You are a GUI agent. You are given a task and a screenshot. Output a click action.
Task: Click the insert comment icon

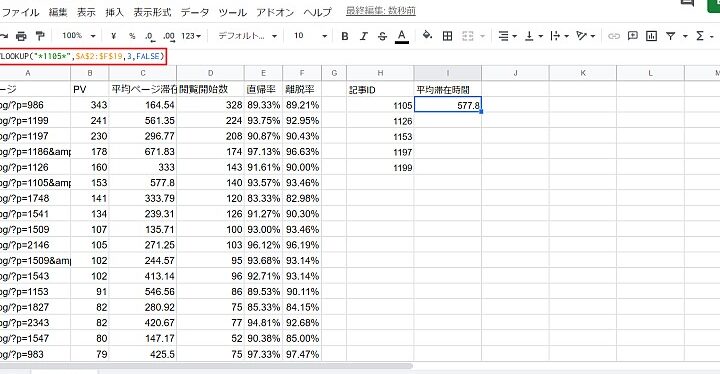pyautogui.click(x=632, y=36)
